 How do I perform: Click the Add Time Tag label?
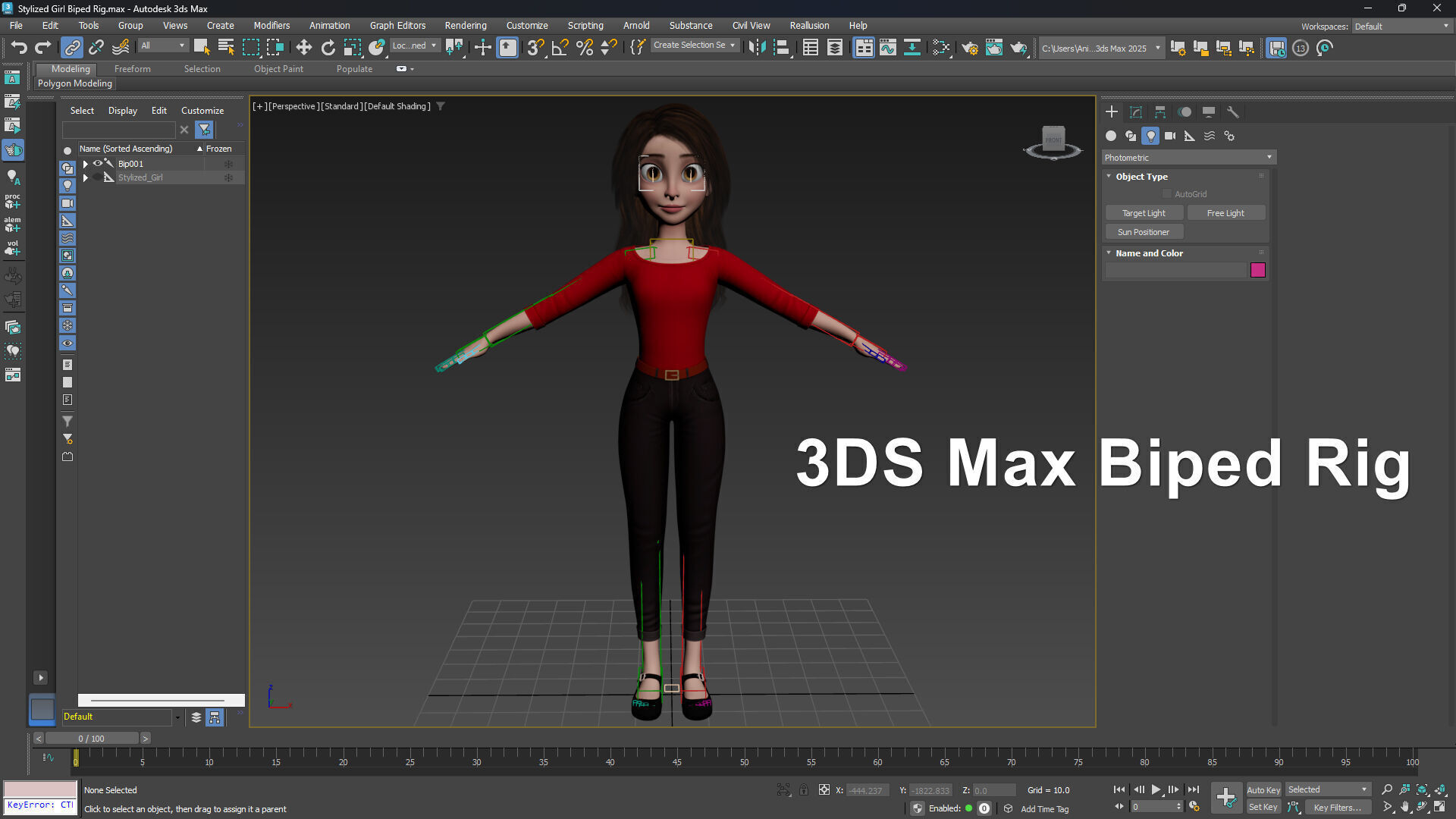(1044, 809)
